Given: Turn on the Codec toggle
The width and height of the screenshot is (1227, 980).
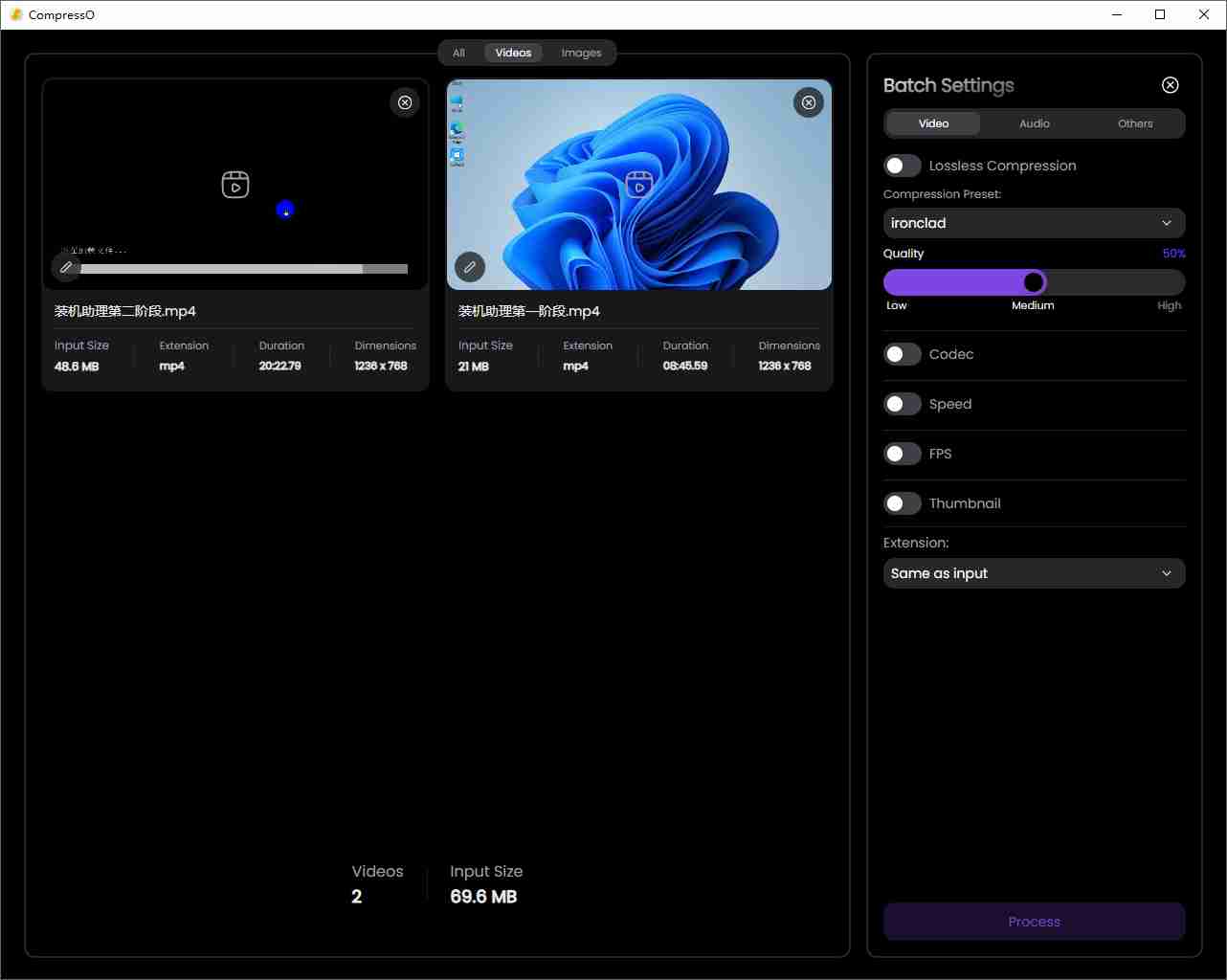Looking at the screenshot, I should tap(902, 354).
